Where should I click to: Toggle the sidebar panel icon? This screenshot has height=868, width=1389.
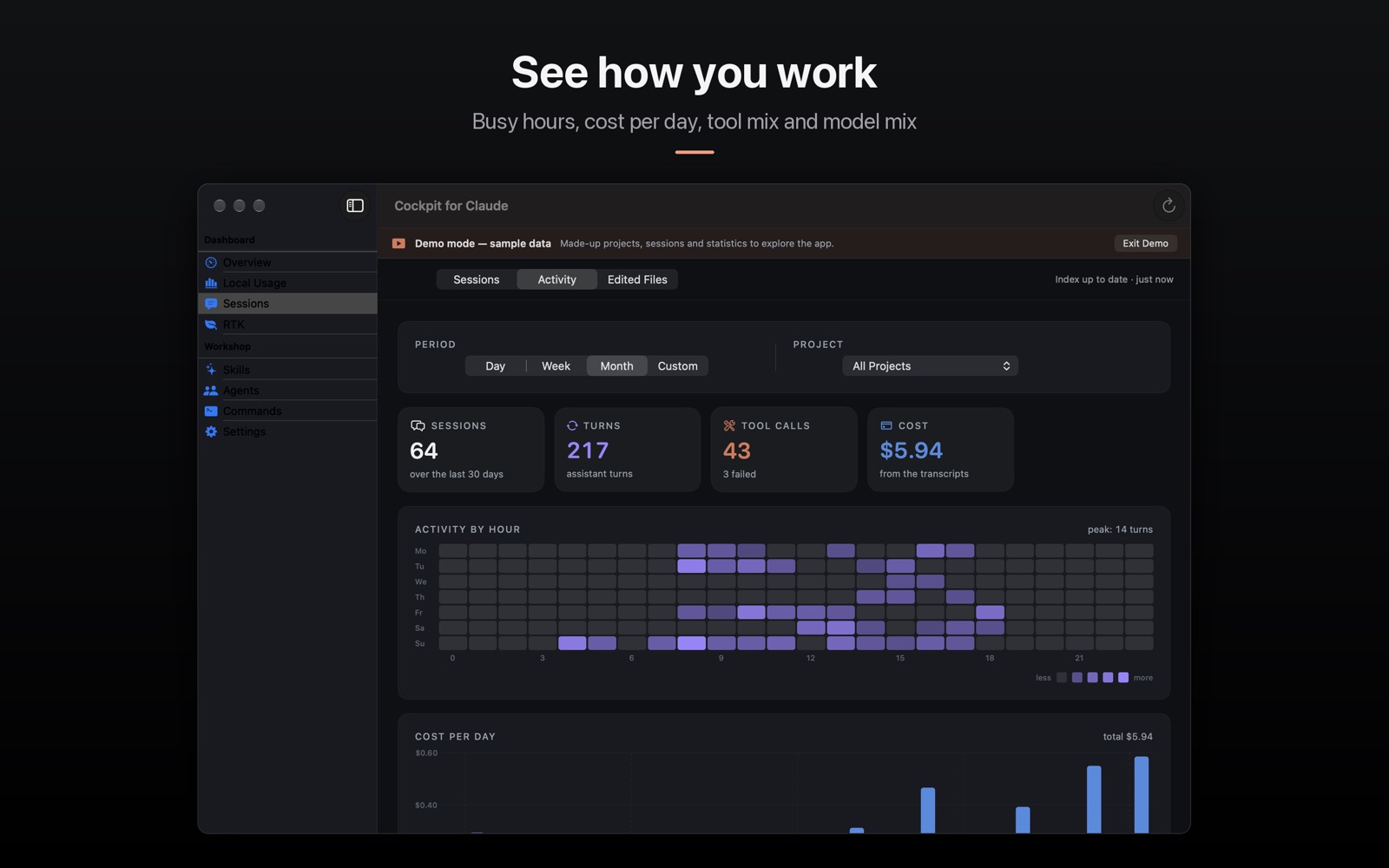tap(355, 206)
